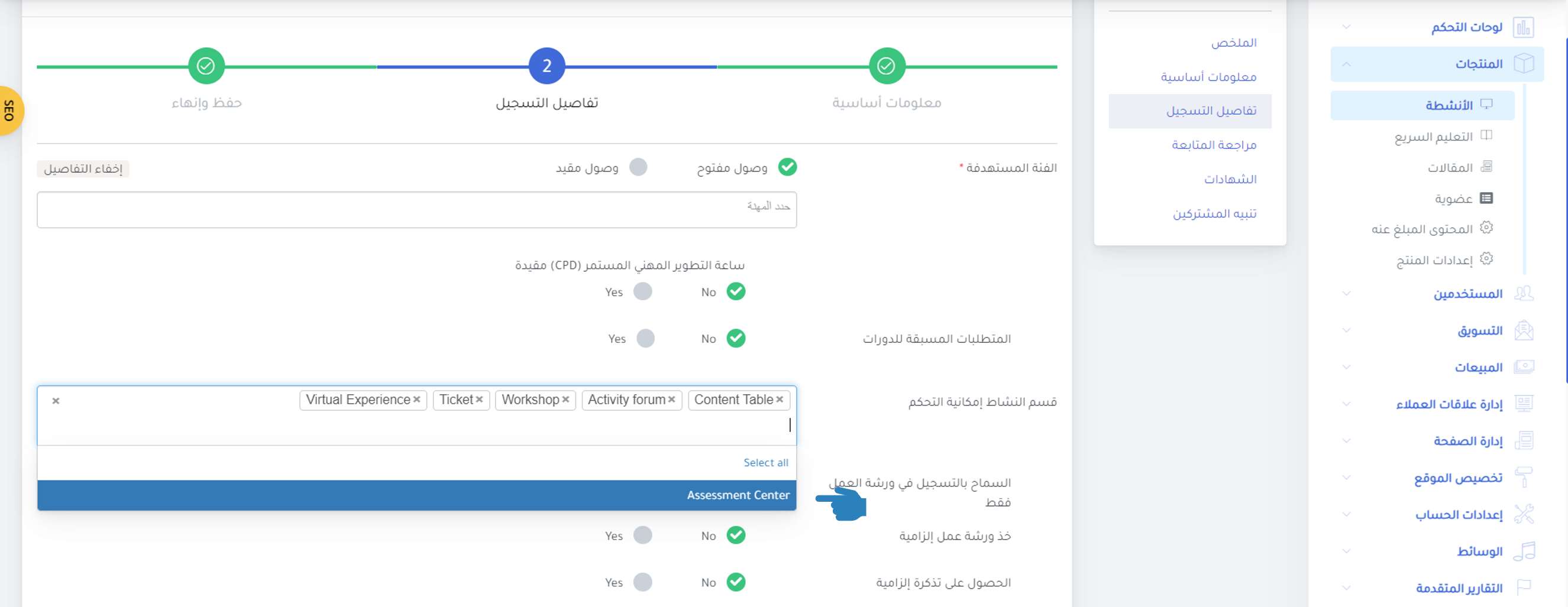Expand the Sales section chevron
Screen dimensions: 1568x607
pos(1346,368)
